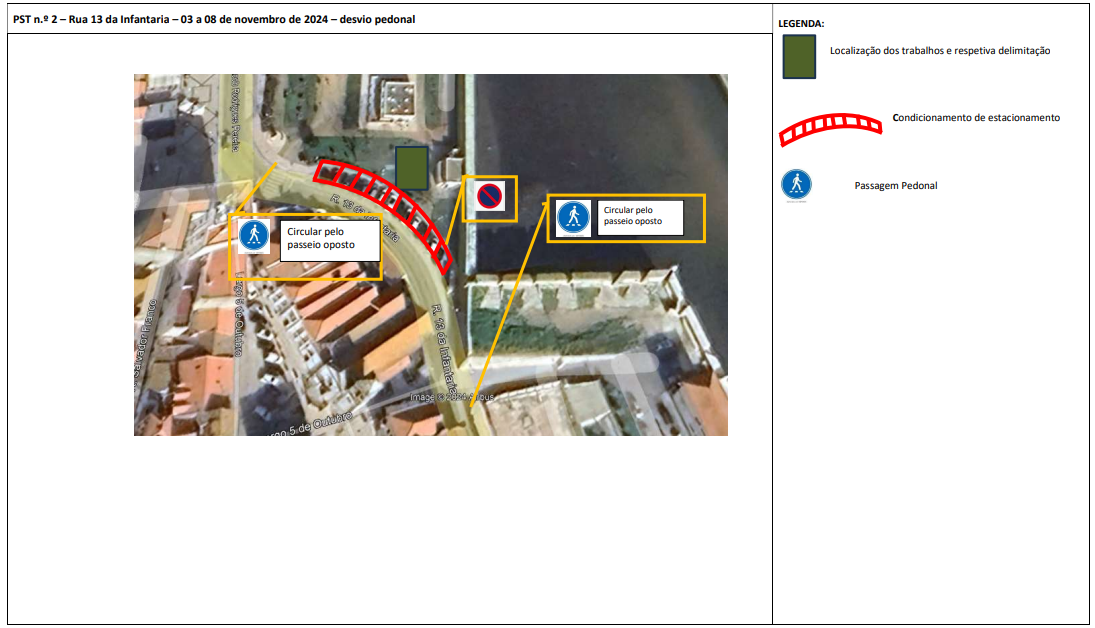Click the green work-area rectangle on the map
This screenshot has height=628, width=1095.
coord(411,168)
